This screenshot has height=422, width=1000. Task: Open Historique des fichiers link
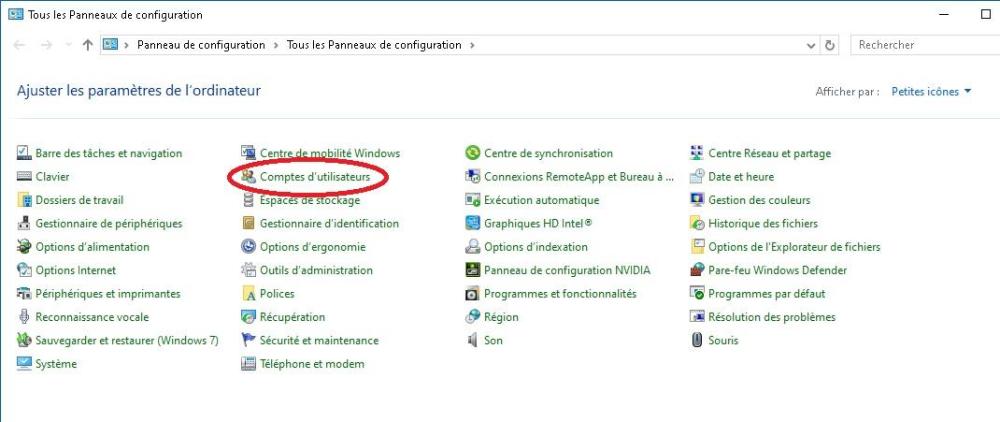pos(763,224)
